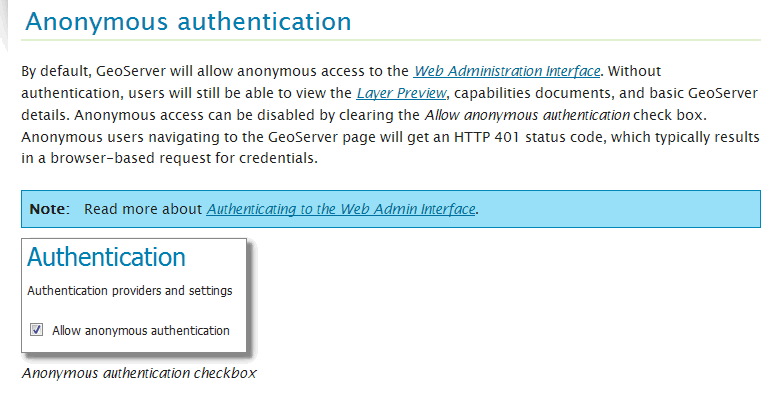Click the basic GeoServer details phrase

(389, 104)
